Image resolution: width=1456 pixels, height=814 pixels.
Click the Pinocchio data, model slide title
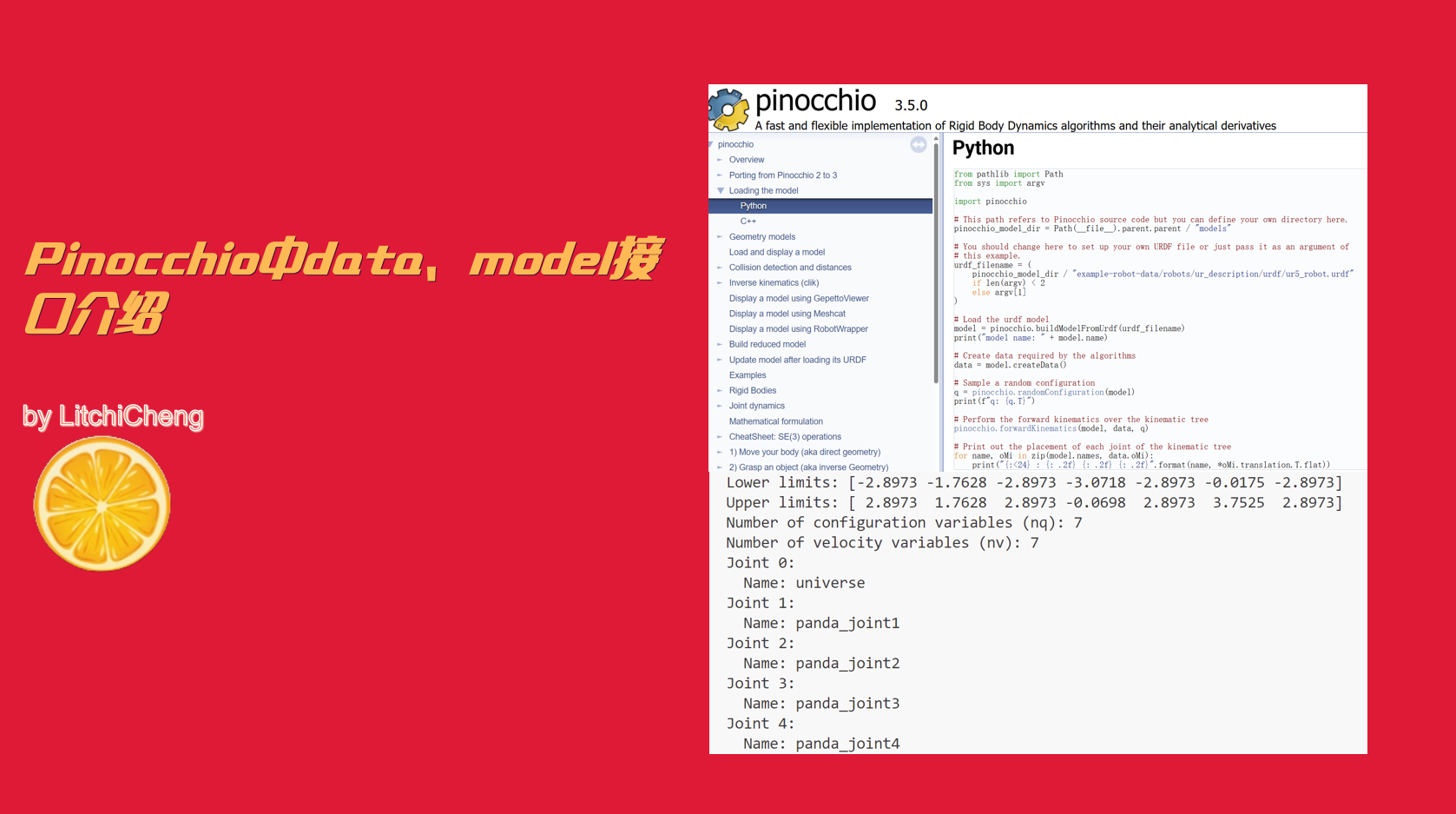345,287
